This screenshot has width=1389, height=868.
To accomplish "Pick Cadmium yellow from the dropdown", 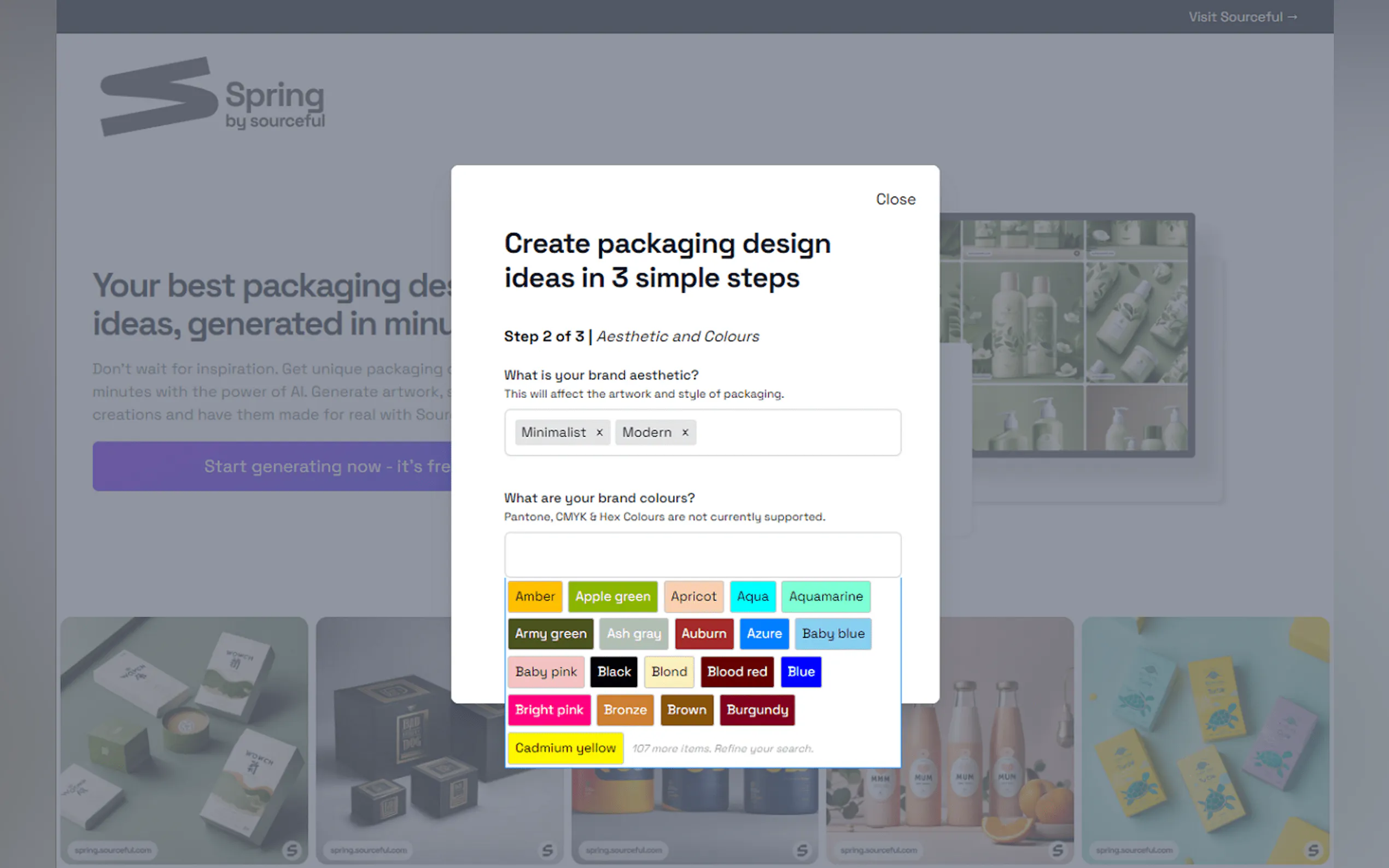I will tap(565, 748).
